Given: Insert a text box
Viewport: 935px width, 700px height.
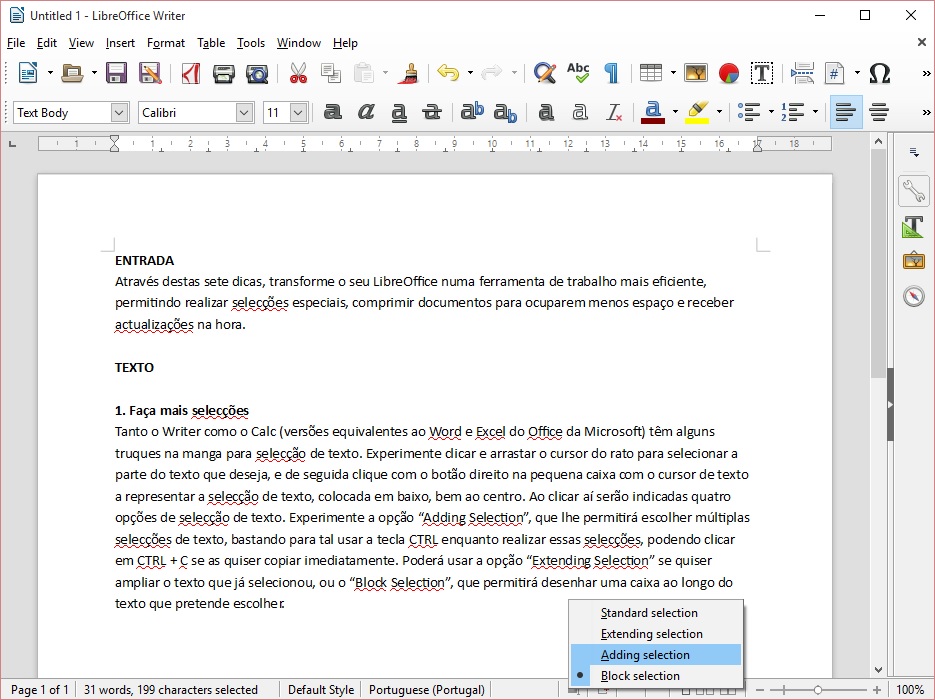Looking at the screenshot, I should (x=761, y=73).
